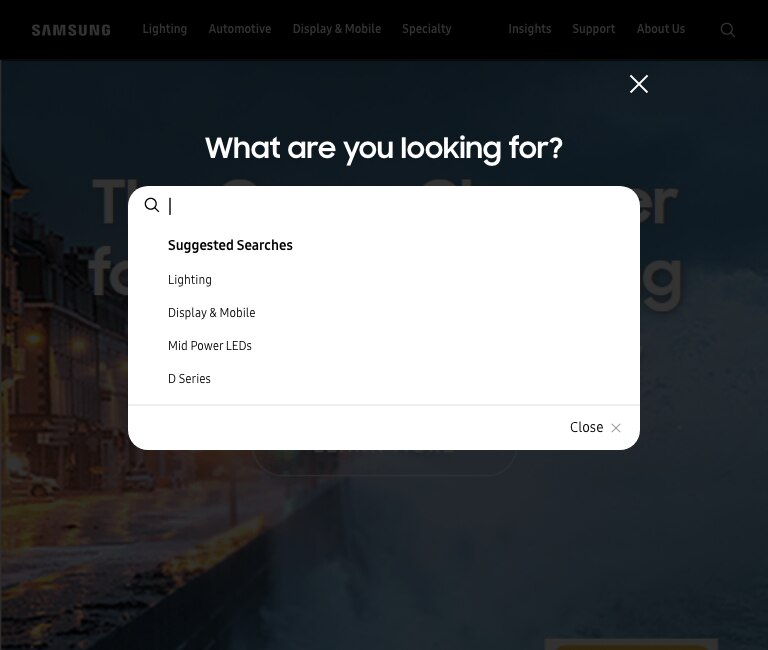
Task: Click the small X beside Close
Action: pyautogui.click(x=616, y=428)
